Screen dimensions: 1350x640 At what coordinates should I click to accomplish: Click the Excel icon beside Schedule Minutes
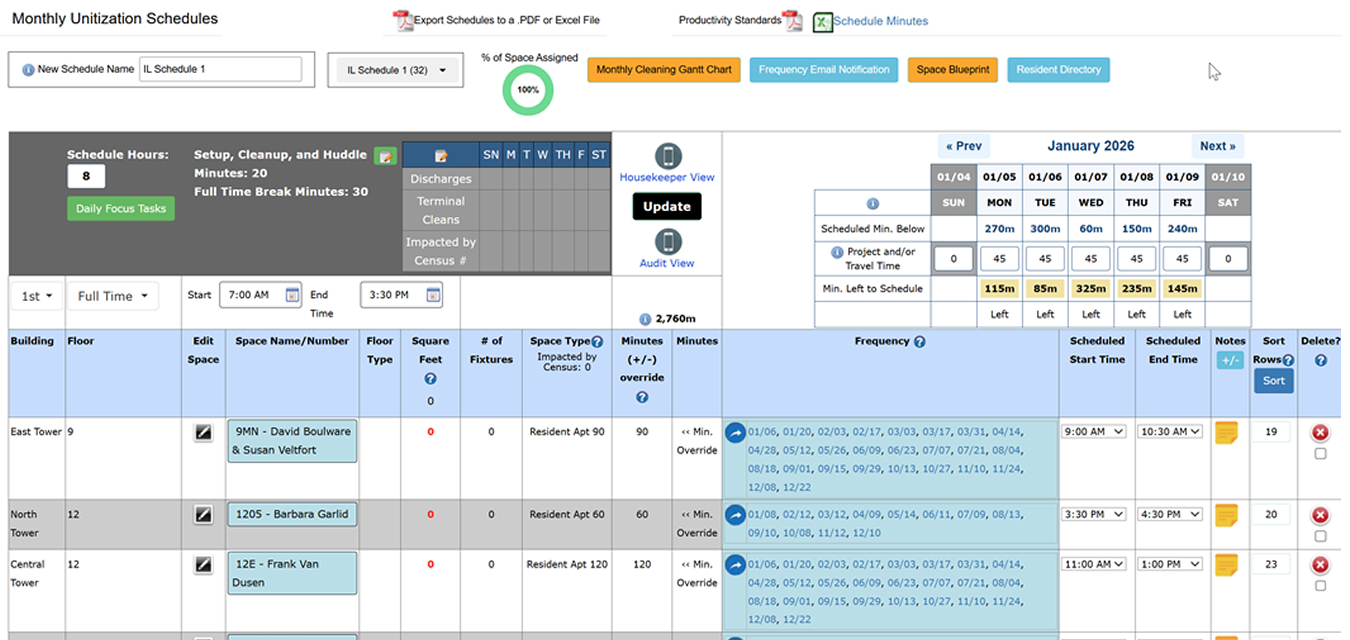coord(822,21)
